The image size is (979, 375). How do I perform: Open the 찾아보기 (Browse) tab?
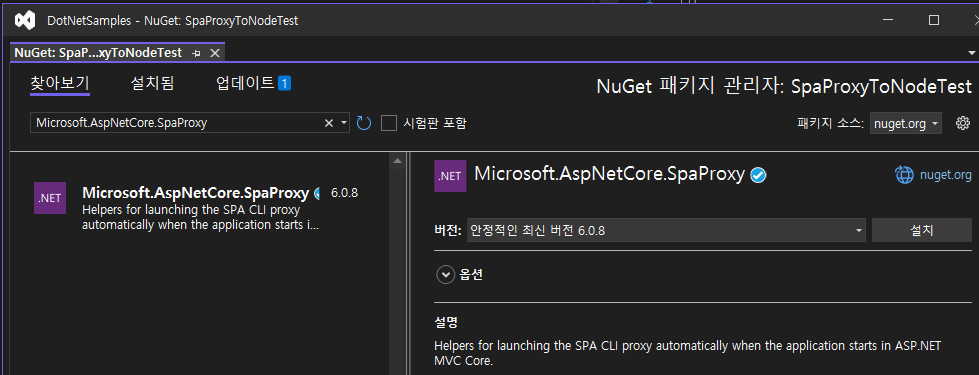[x=60, y=84]
